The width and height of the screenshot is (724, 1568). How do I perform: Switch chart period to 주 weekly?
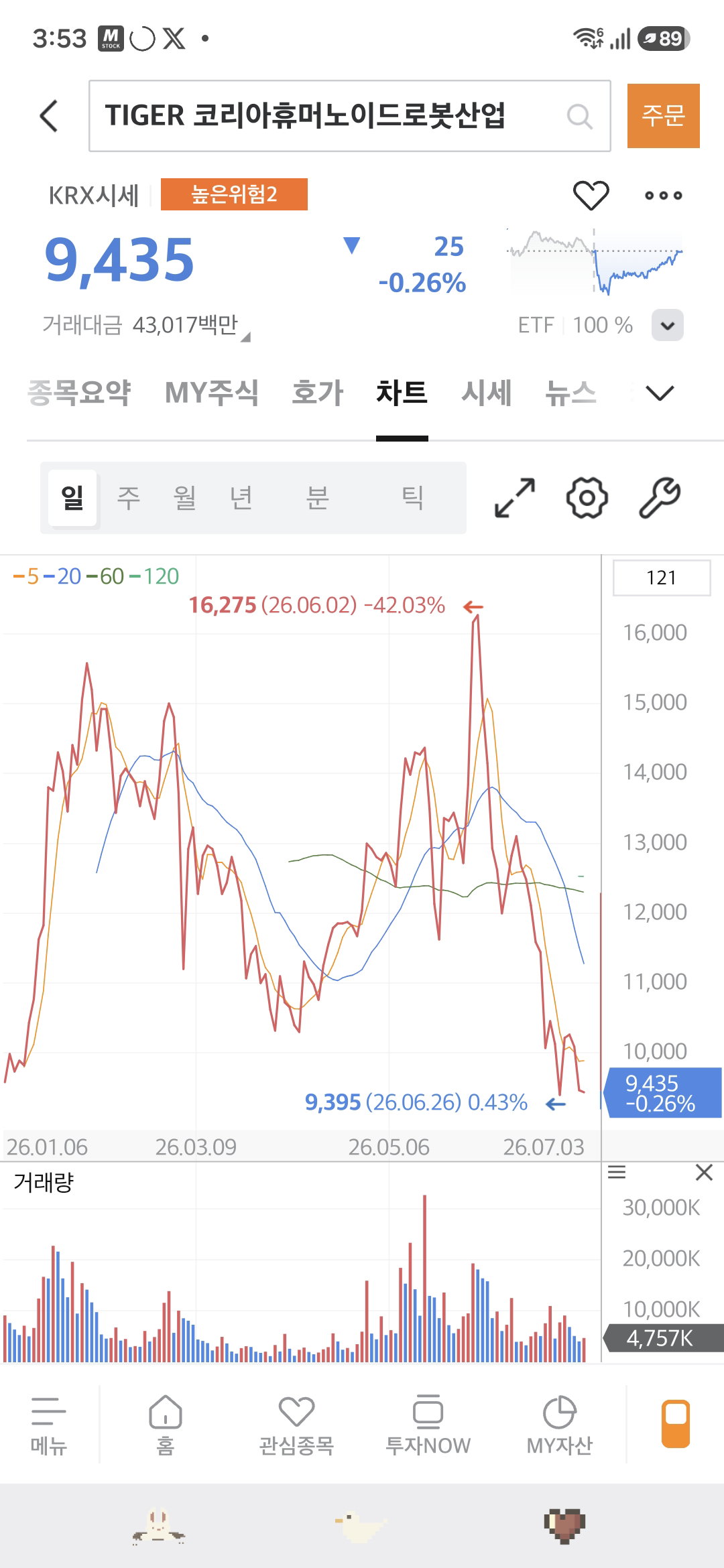point(128,498)
